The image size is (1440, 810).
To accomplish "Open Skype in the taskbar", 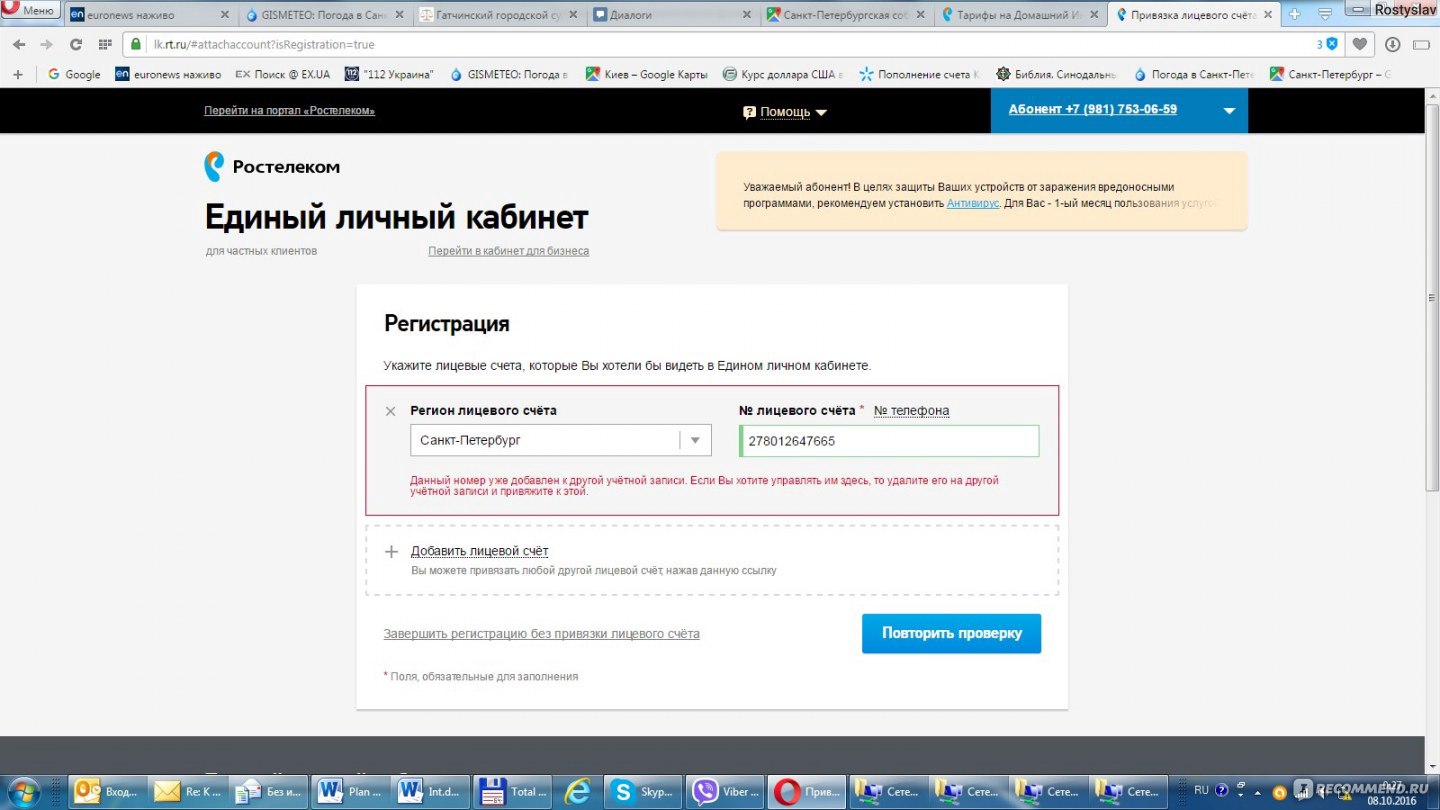I will tap(643, 791).
